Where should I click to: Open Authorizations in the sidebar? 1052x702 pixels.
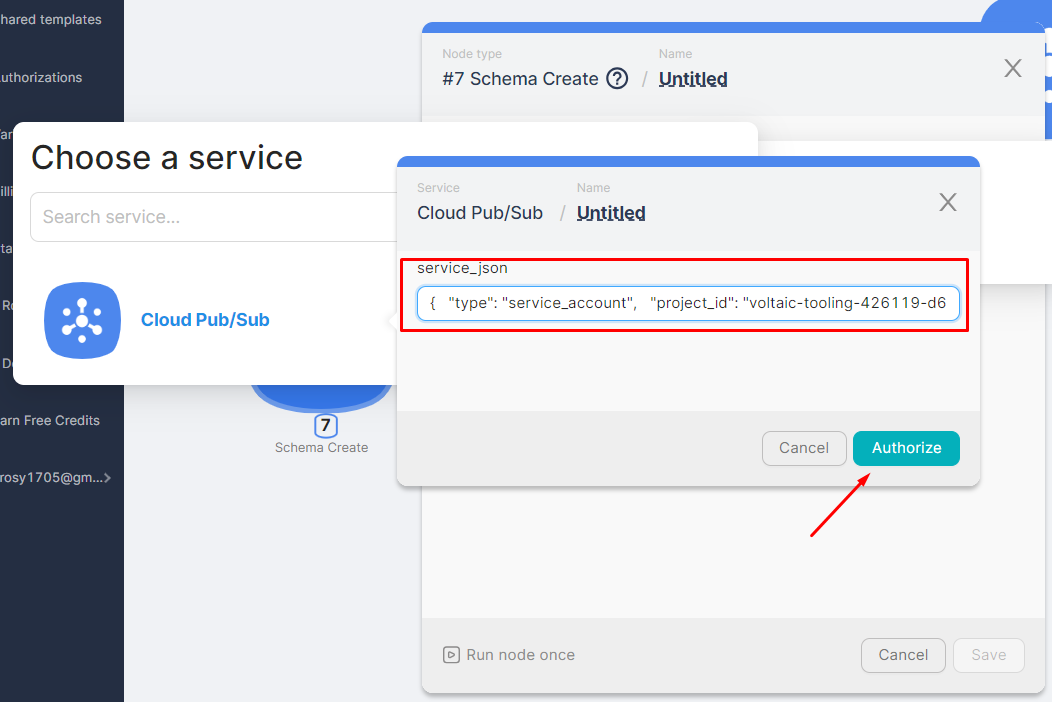click(40, 78)
